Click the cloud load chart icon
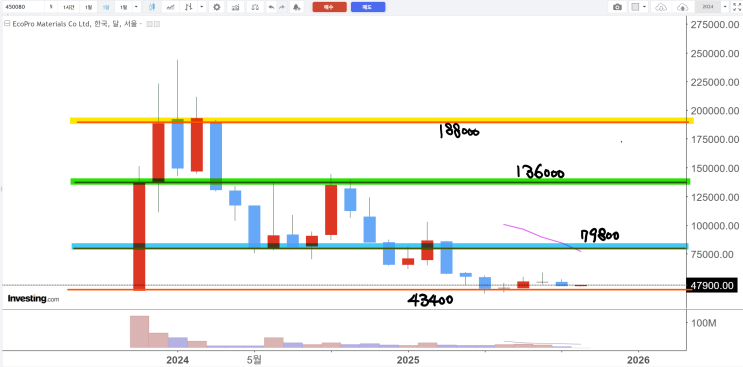Screen dimensions: 743x367 coord(661,7)
